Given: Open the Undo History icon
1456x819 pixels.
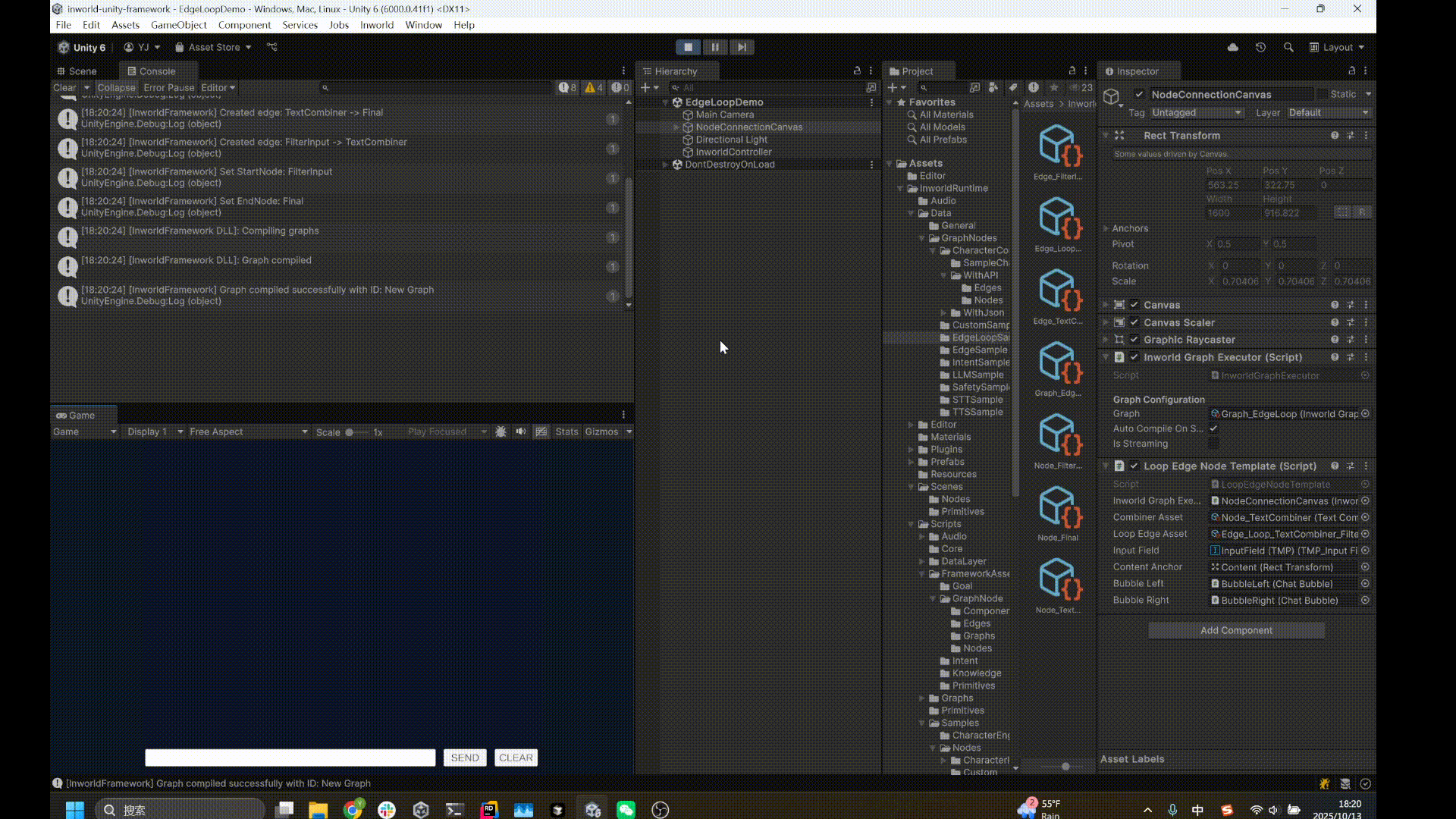Looking at the screenshot, I should click(1260, 47).
